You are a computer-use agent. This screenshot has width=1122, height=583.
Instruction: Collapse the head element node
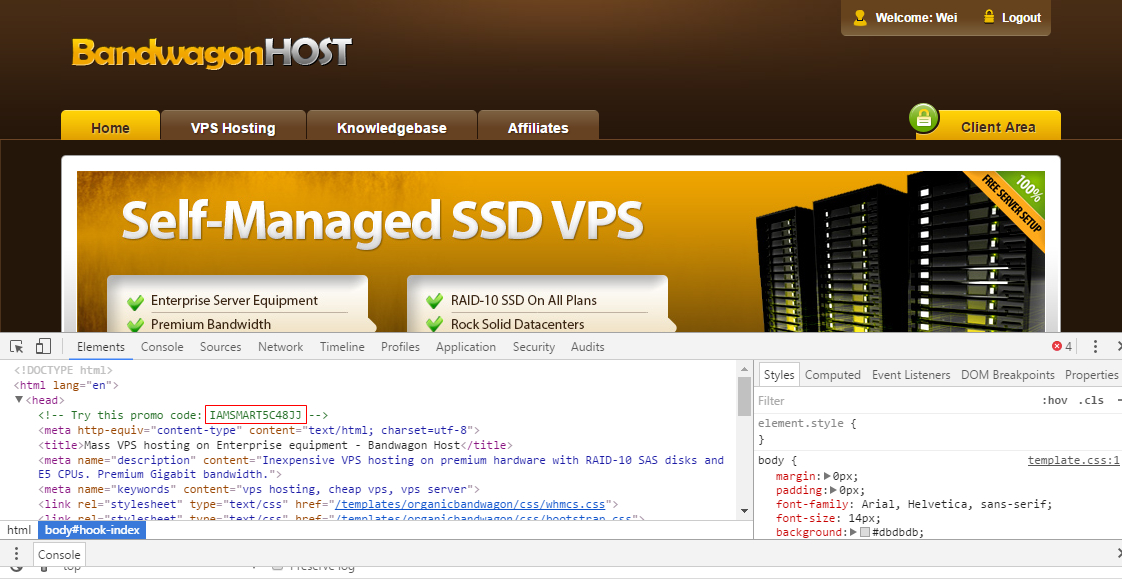(x=19, y=400)
